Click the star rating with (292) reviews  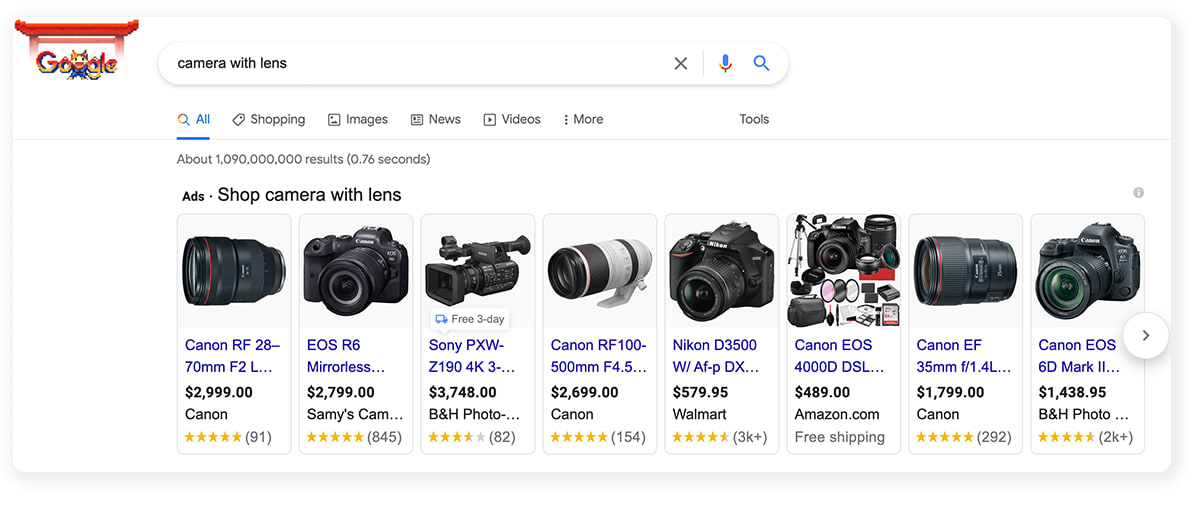[964, 437]
